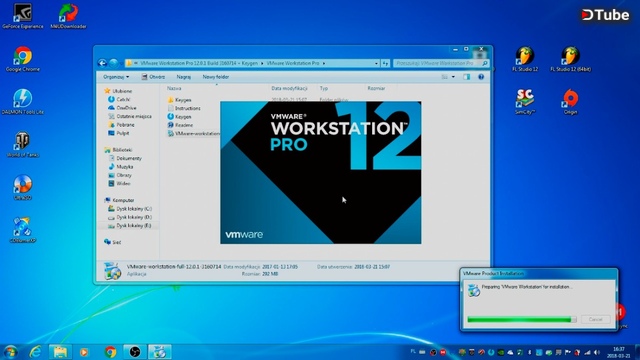Image resolution: width=640 pixels, height=360 pixels.
Task: Click the Nowy folder toolbar button
Action: [216, 77]
